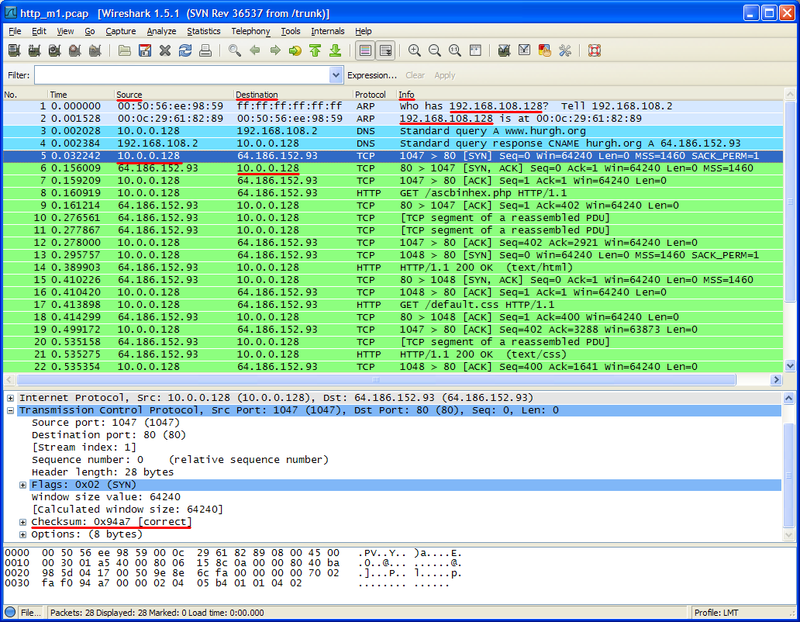Toggle auto scroll in live capture
This screenshot has height=622, width=800.
386,51
